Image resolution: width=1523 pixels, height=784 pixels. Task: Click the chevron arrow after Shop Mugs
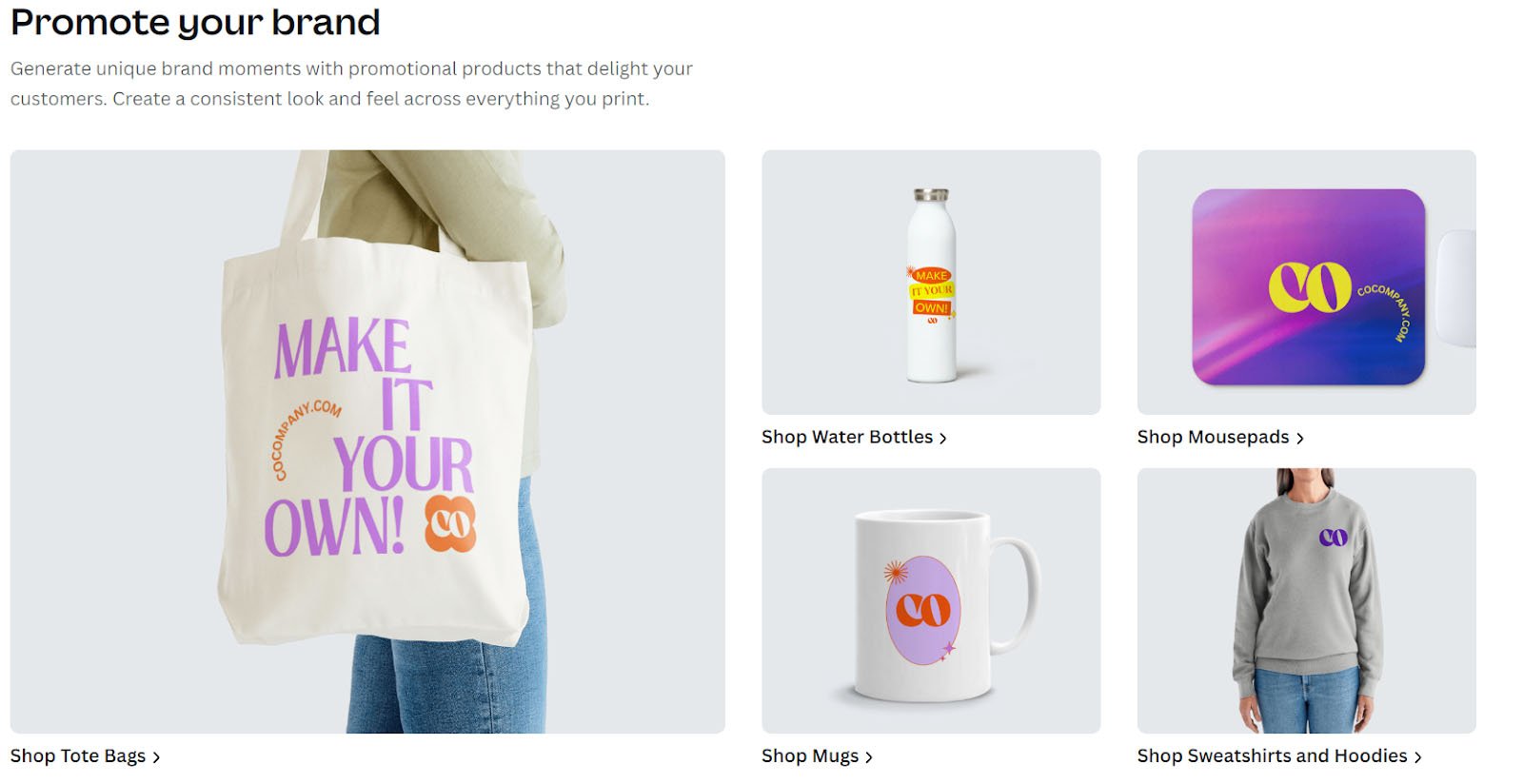[868, 757]
